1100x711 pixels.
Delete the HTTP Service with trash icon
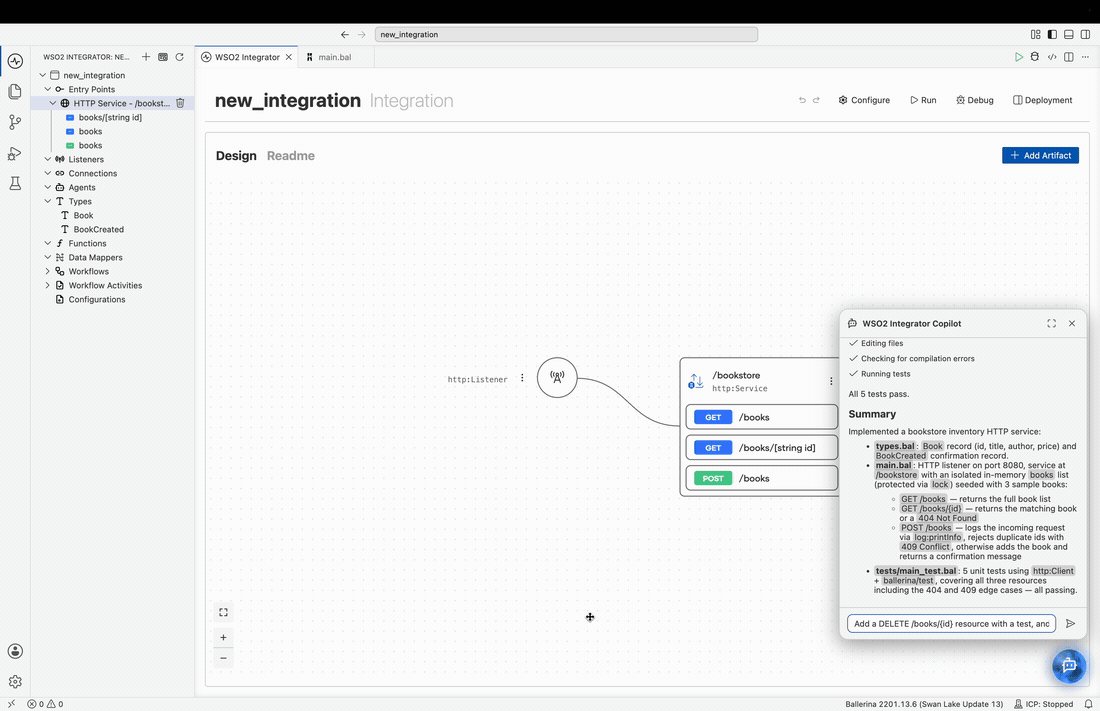click(x=180, y=103)
